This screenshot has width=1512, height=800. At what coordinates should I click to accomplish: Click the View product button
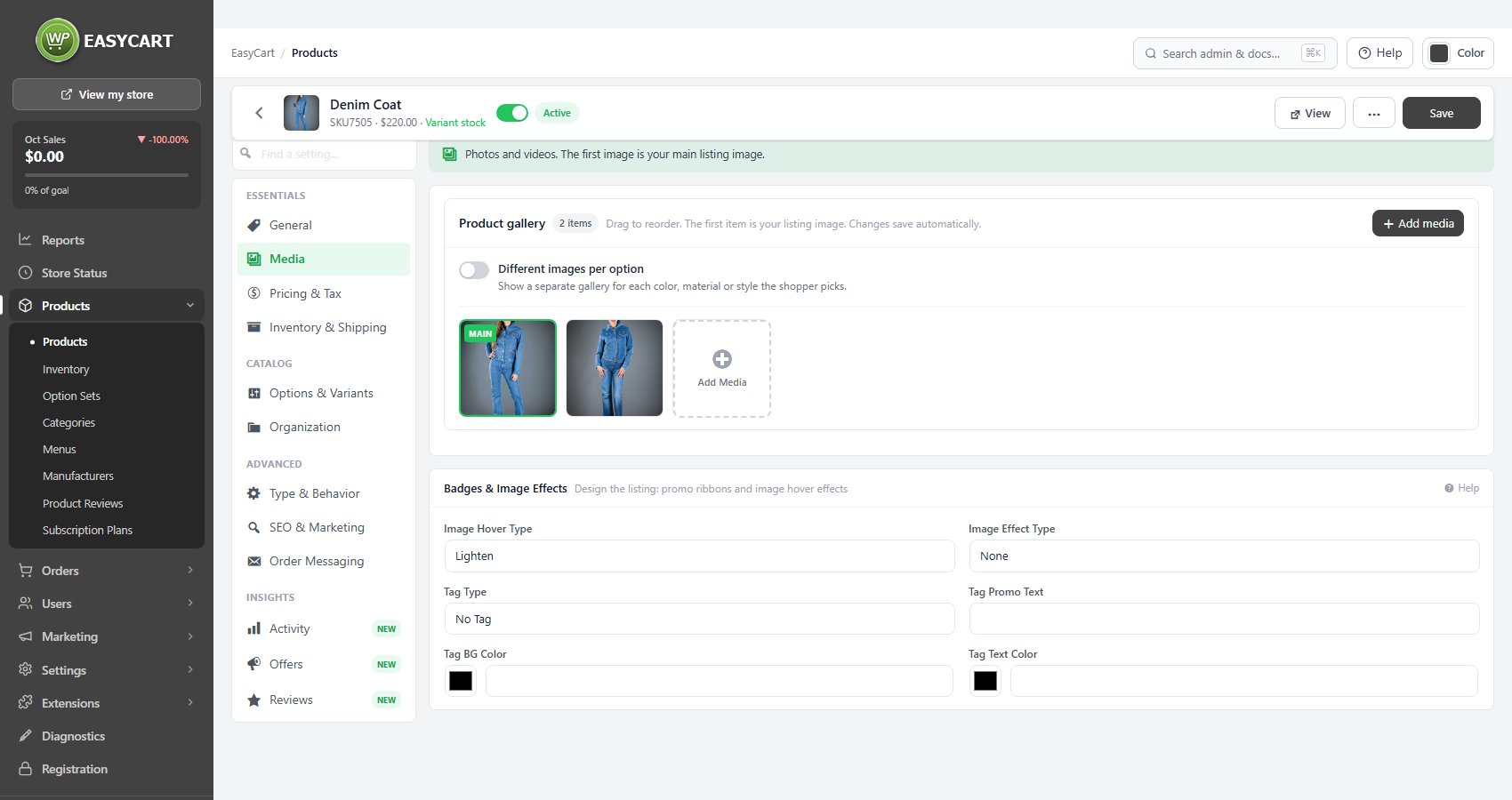(1310, 113)
